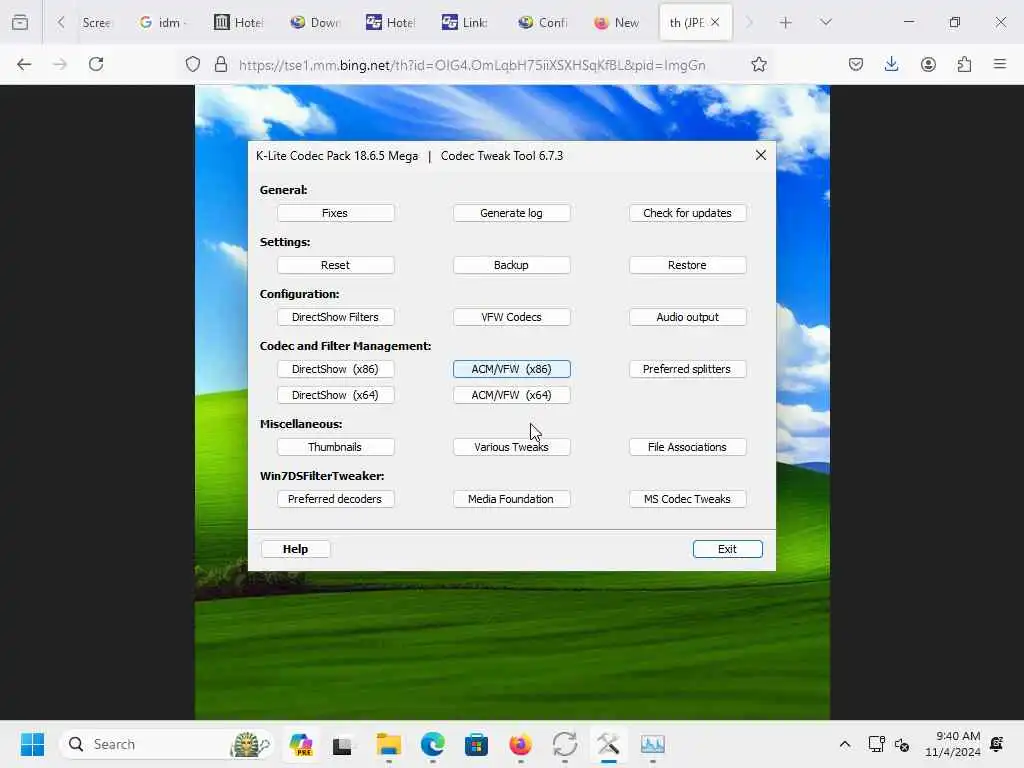1024x768 pixels.
Task: Open Media Foundation settings
Action: coord(511,499)
